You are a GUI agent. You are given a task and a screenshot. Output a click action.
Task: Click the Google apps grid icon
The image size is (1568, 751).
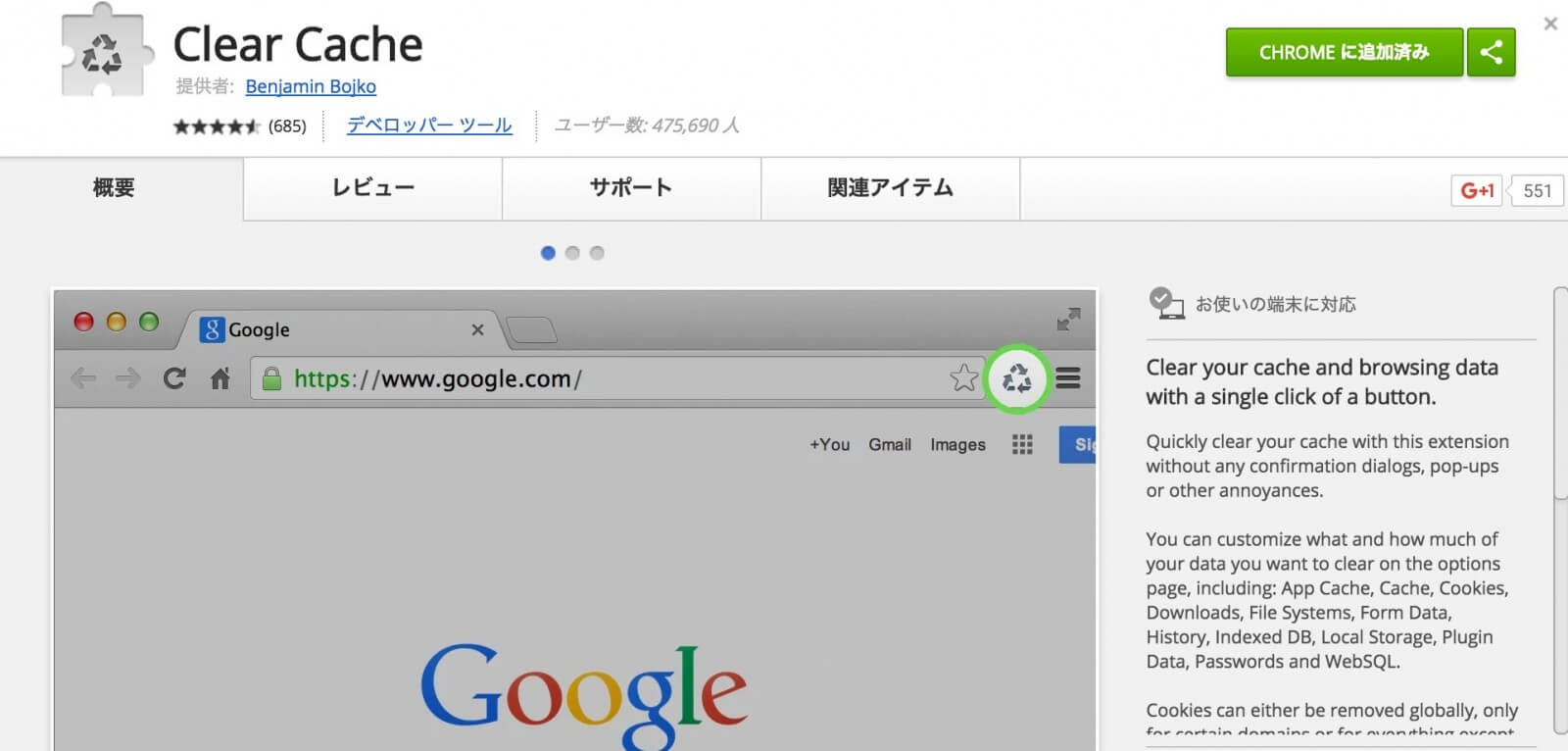tap(1022, 445)
